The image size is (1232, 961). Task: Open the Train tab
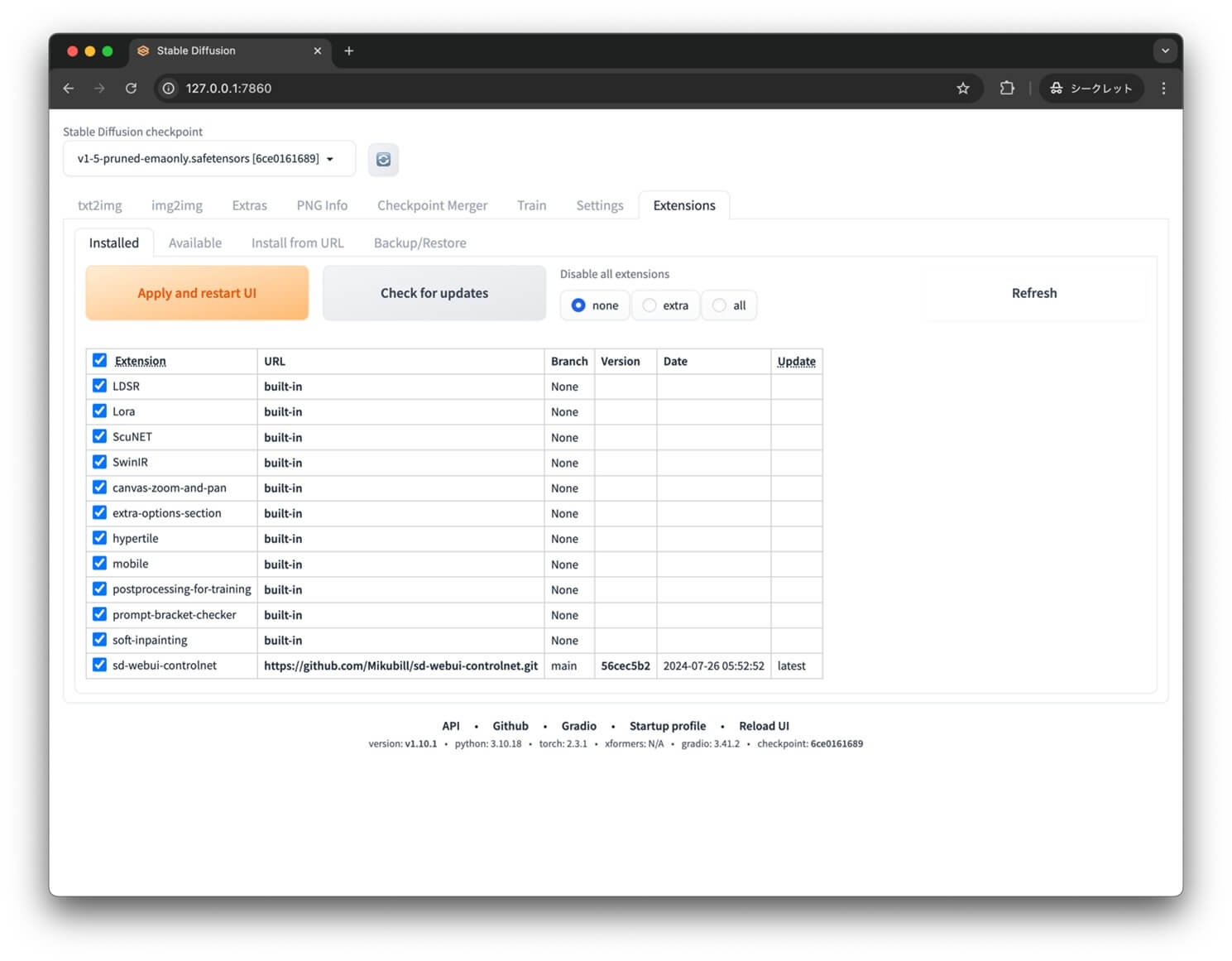tap(531, 205)
